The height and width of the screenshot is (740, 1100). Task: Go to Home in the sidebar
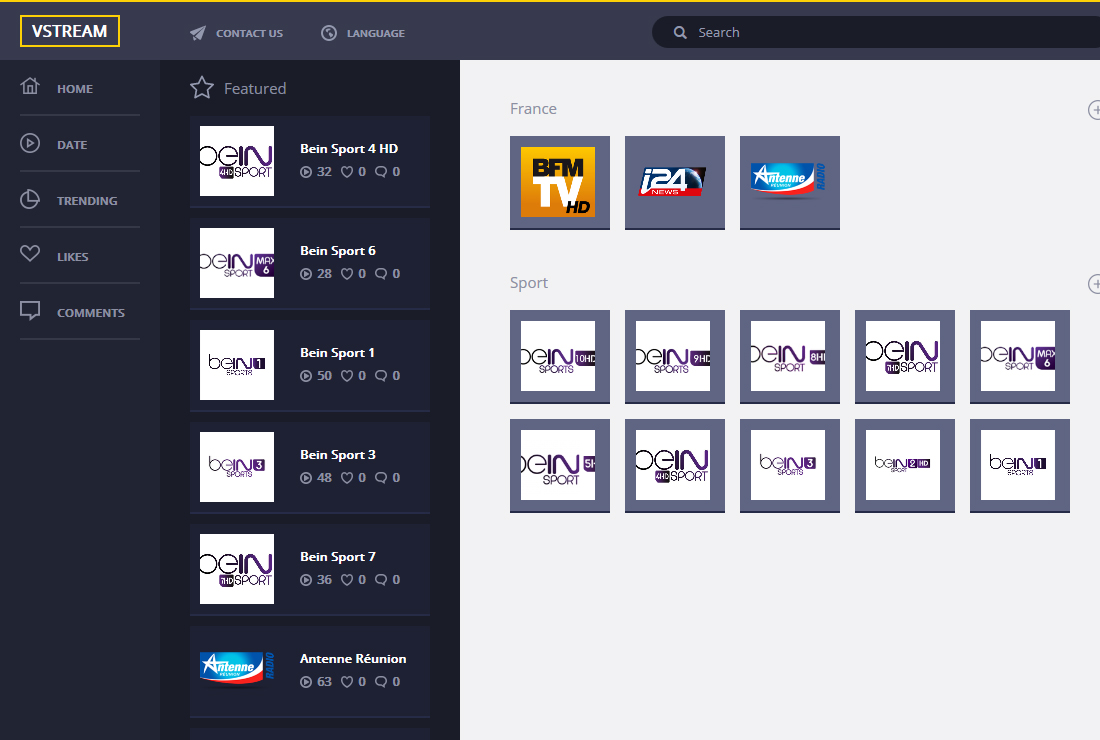75,89
